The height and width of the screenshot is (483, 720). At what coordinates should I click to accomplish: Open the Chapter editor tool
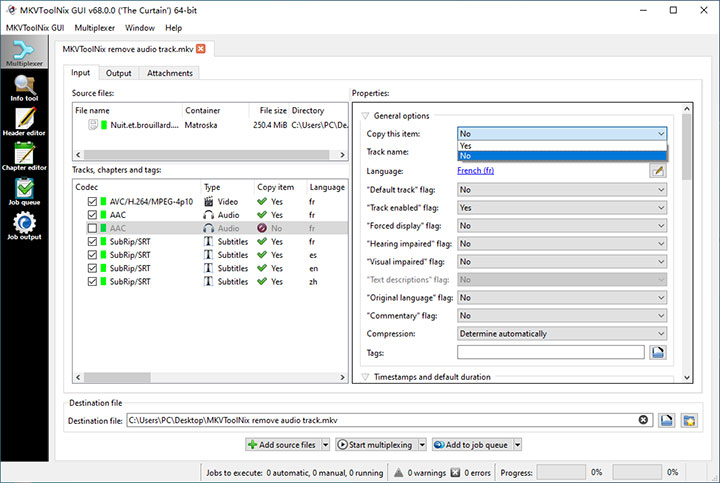coord(24,155)
